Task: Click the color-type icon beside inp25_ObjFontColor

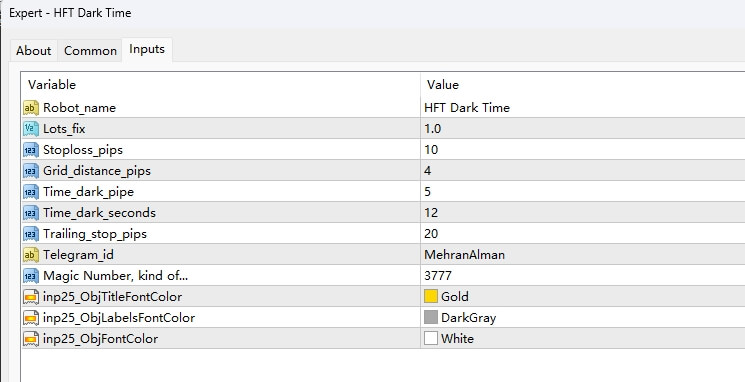Action: coord(31,338)
